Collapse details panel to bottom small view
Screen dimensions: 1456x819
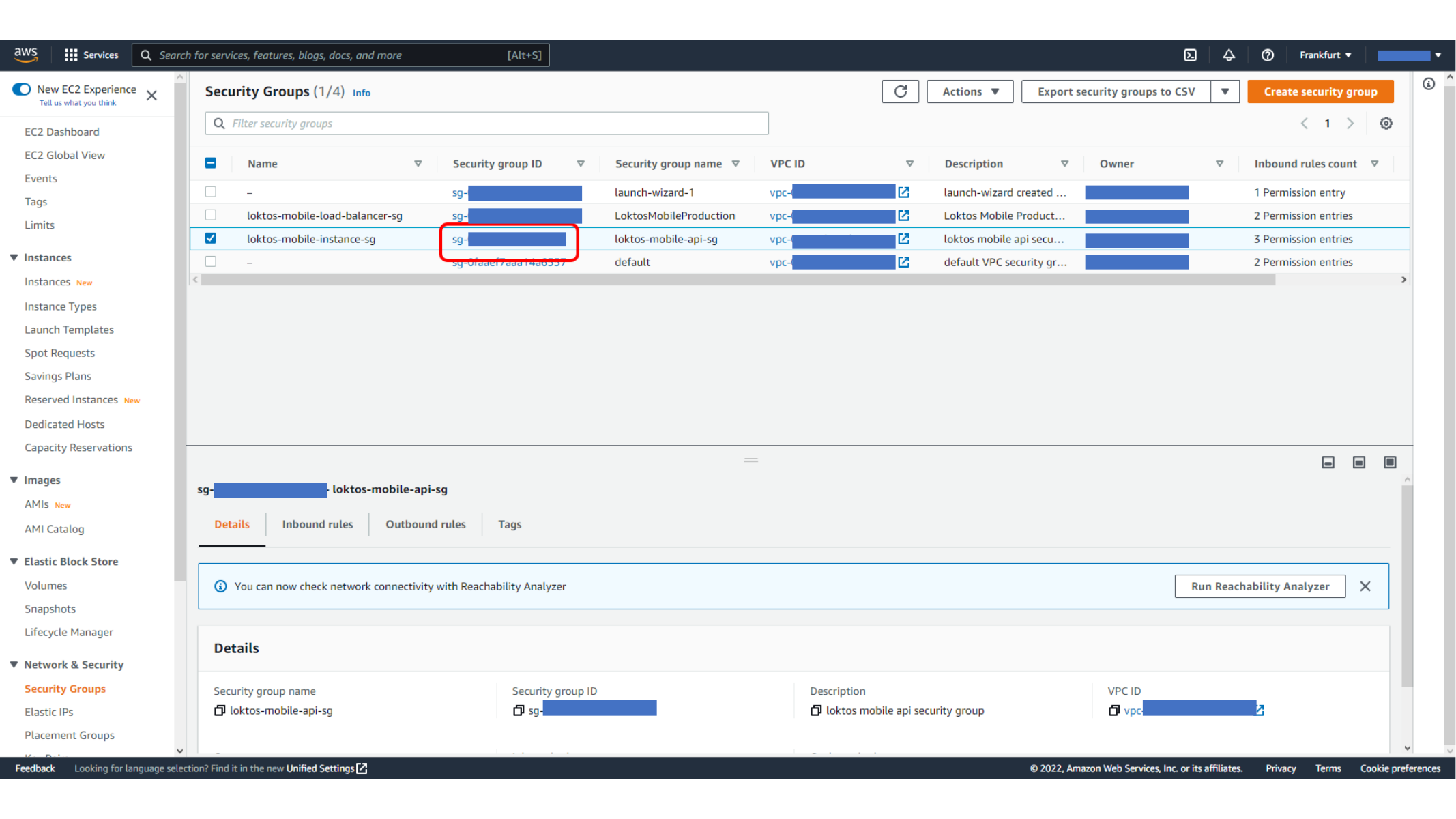(x=1328, y=463)
